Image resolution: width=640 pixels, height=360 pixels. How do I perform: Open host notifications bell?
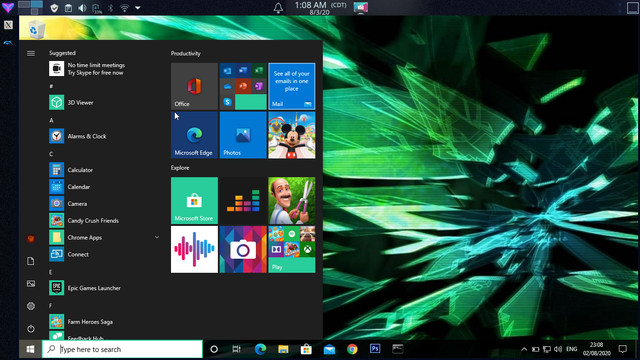pyautogui.click(x=278, y=8)
